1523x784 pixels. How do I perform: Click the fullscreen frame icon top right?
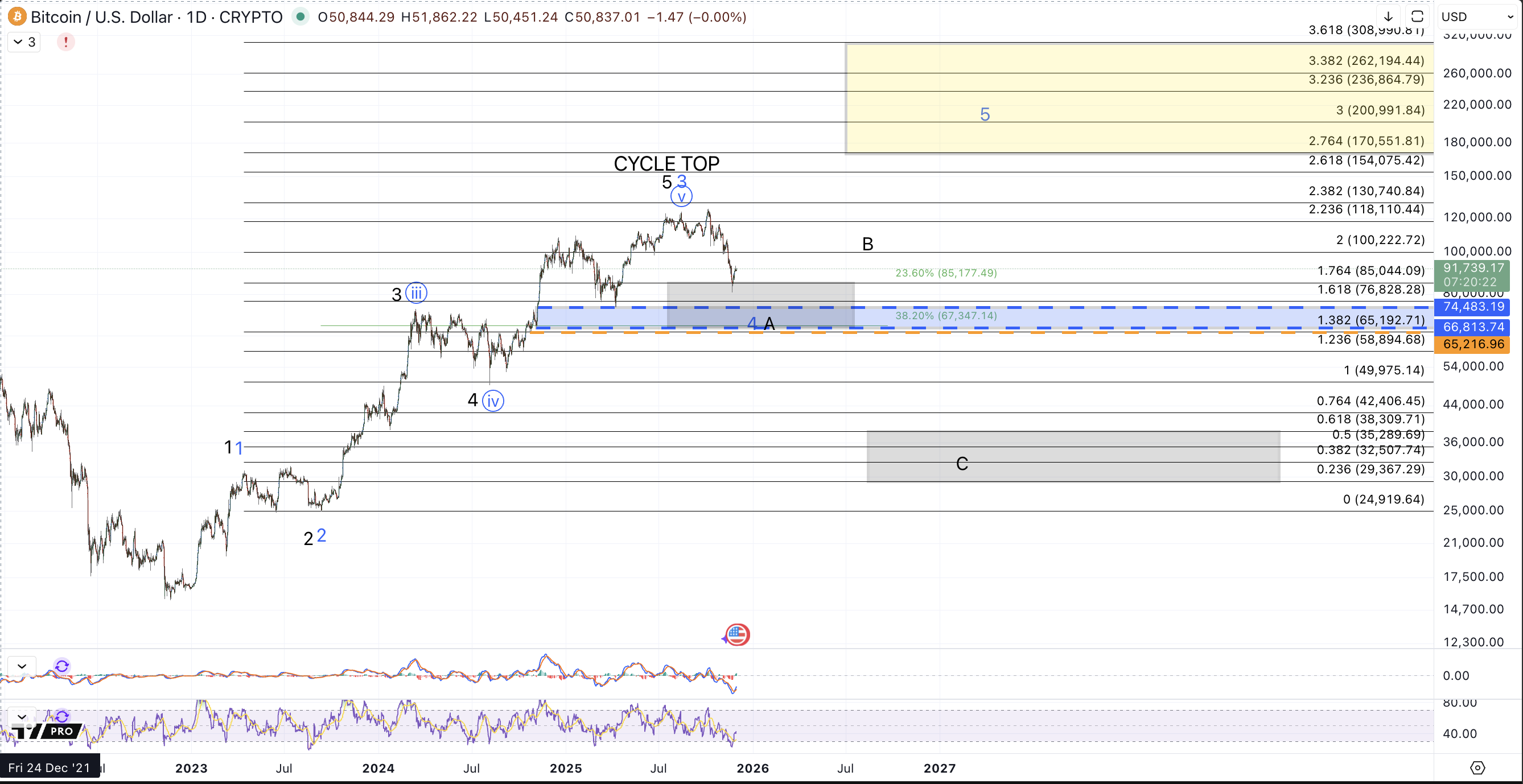pyautogui.click(x=1417, y=16)
